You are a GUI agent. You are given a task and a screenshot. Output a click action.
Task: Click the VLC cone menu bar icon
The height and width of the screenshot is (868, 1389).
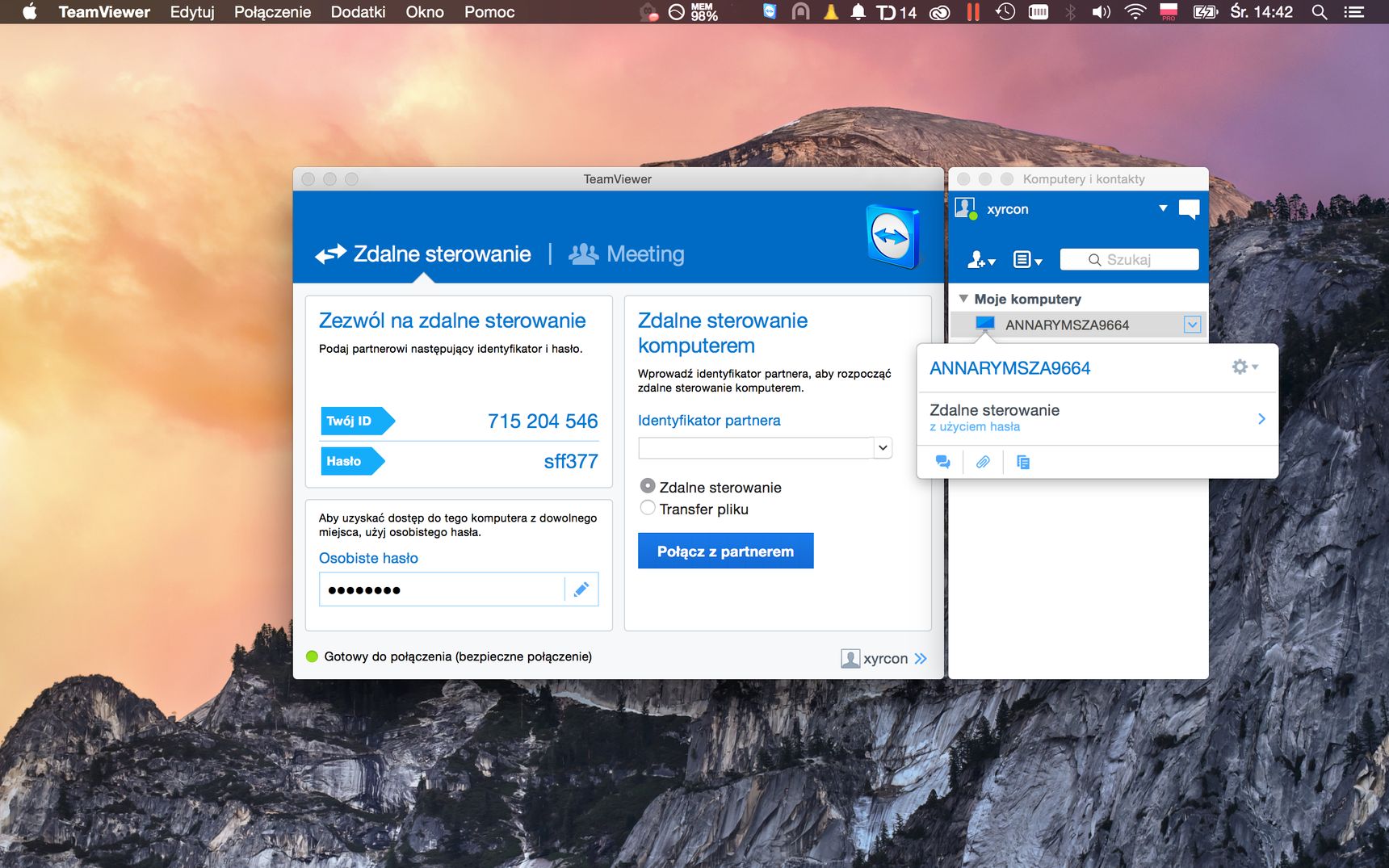830,11
